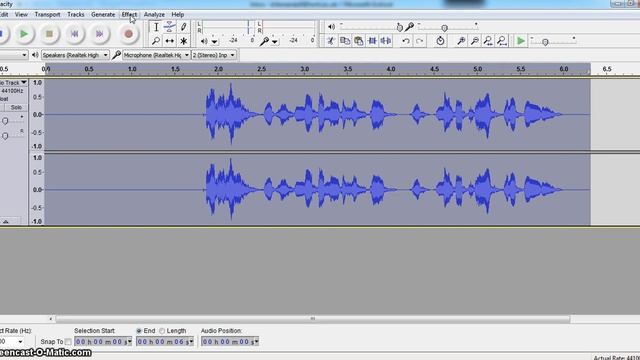This screenshot has width=640, height=360.
Task: Click the horizontal scrollbar below the tracks
Action: [313, 319]
